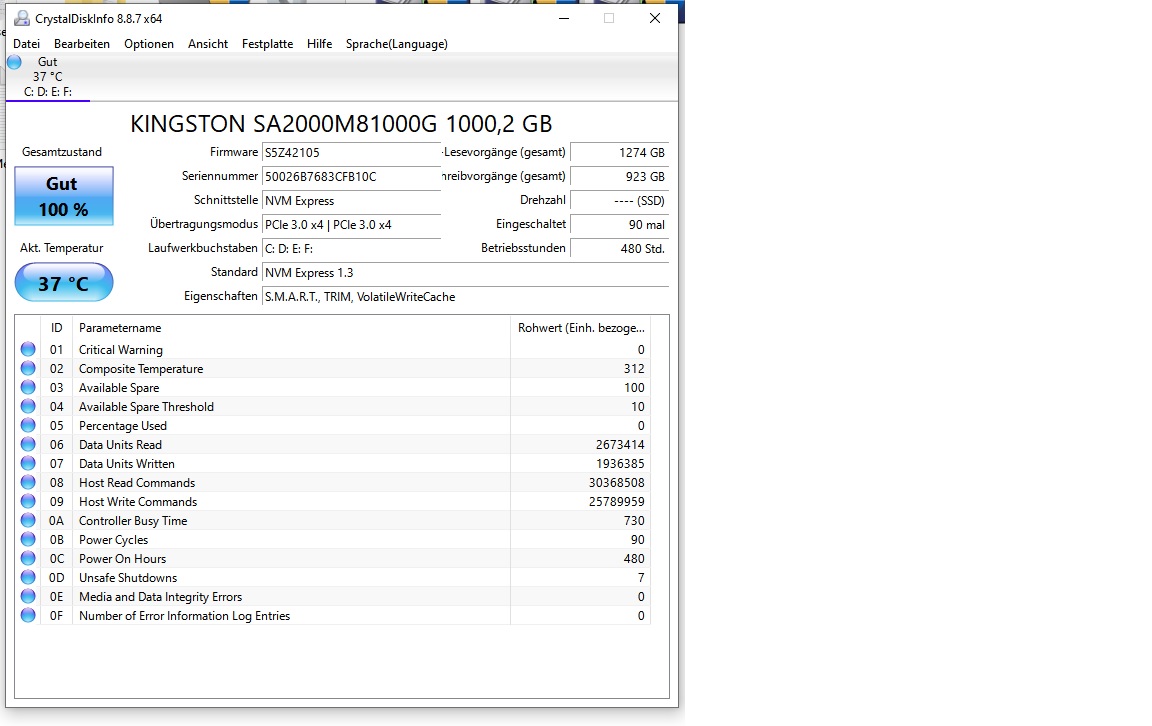
Task: Click the raw value 25789959
Action: 616,502
